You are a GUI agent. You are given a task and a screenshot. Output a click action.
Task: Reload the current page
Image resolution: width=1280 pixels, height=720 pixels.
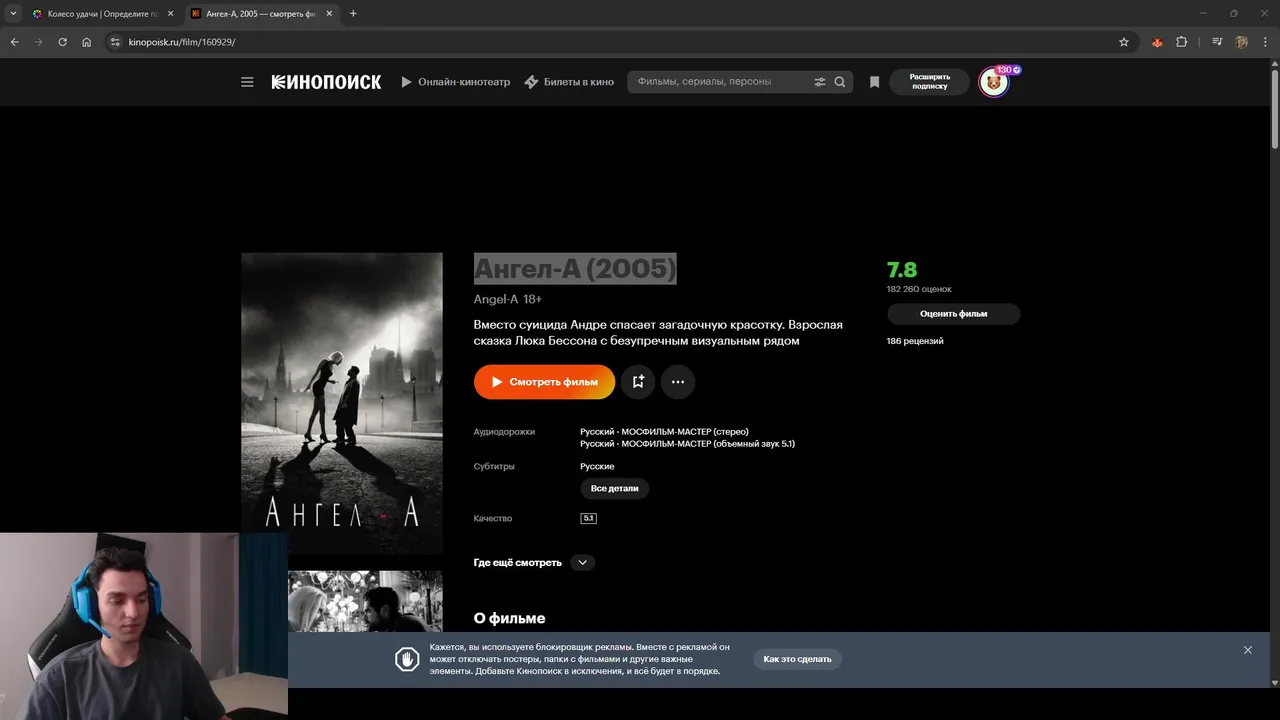coord(62,42)
